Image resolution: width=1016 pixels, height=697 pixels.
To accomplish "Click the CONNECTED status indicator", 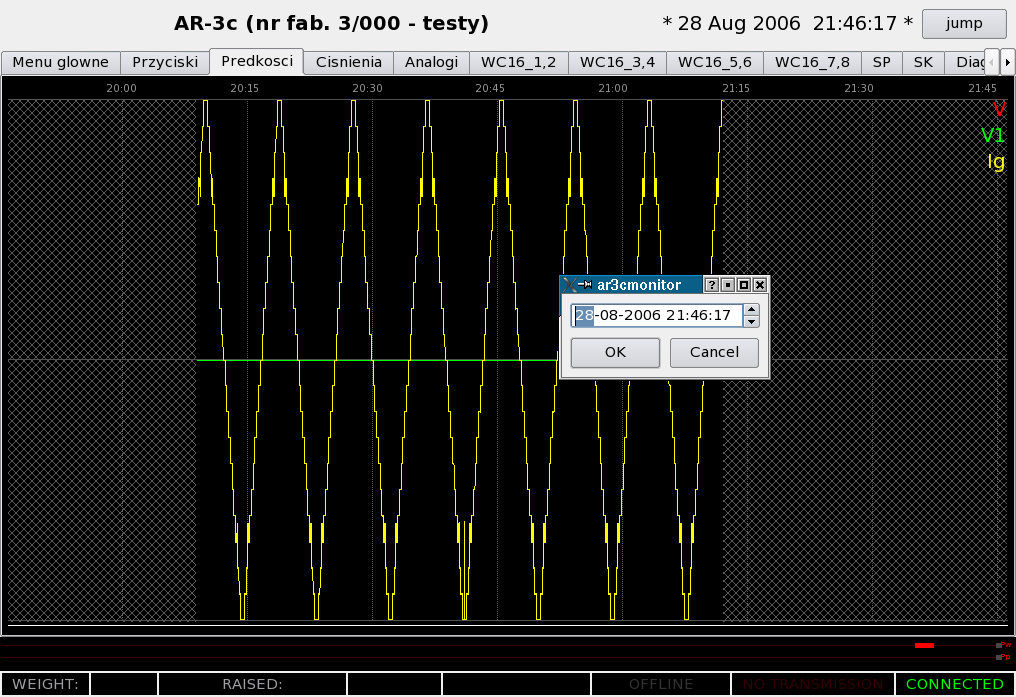I will pyautogui.click(x=954, y=684).
